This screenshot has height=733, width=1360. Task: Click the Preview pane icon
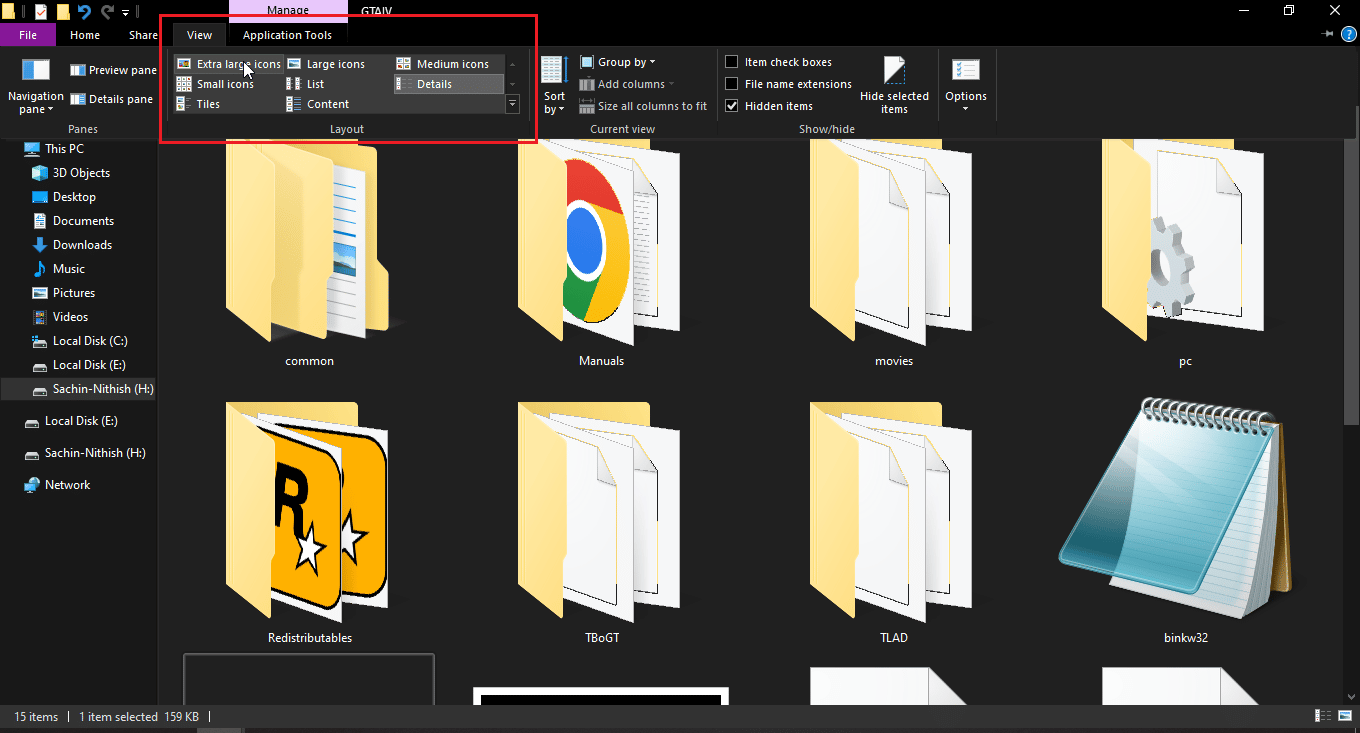click(77, 70)
